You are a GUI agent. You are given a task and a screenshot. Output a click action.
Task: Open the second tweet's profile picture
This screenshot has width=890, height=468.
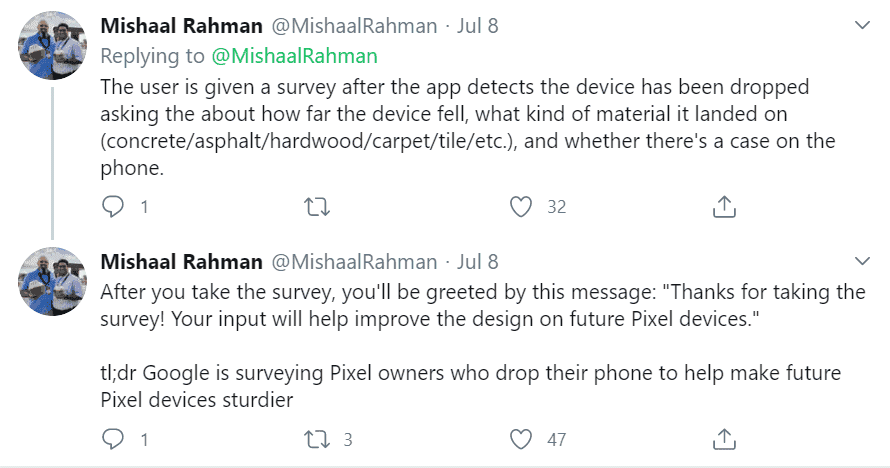[52, 281]
